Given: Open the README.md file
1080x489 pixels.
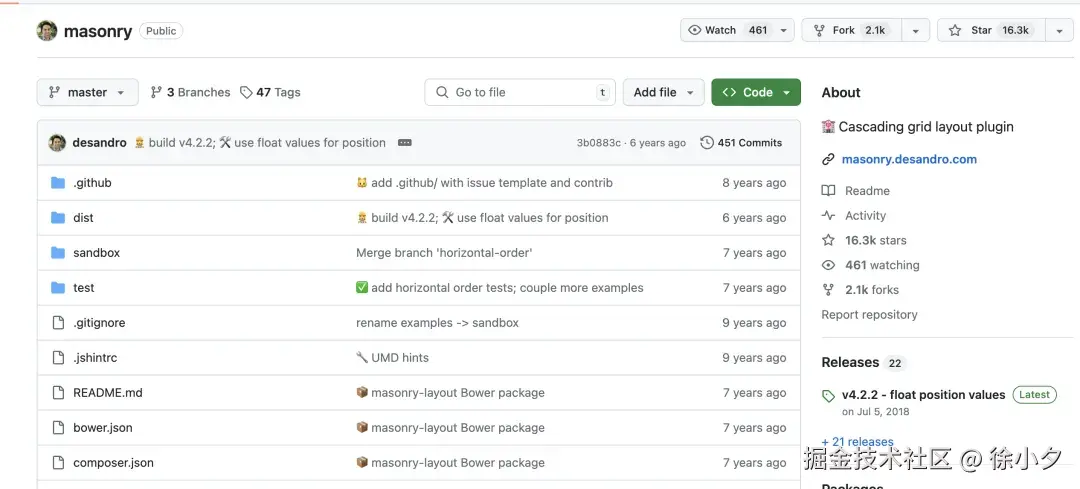Looking at the screenshot, I should click(108, 393).
